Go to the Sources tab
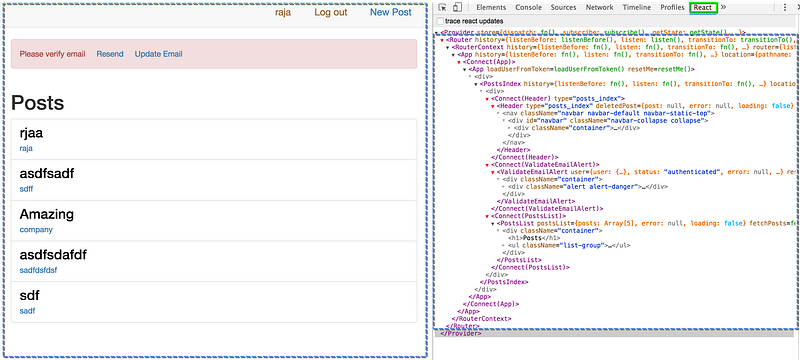 click(563, 7)
